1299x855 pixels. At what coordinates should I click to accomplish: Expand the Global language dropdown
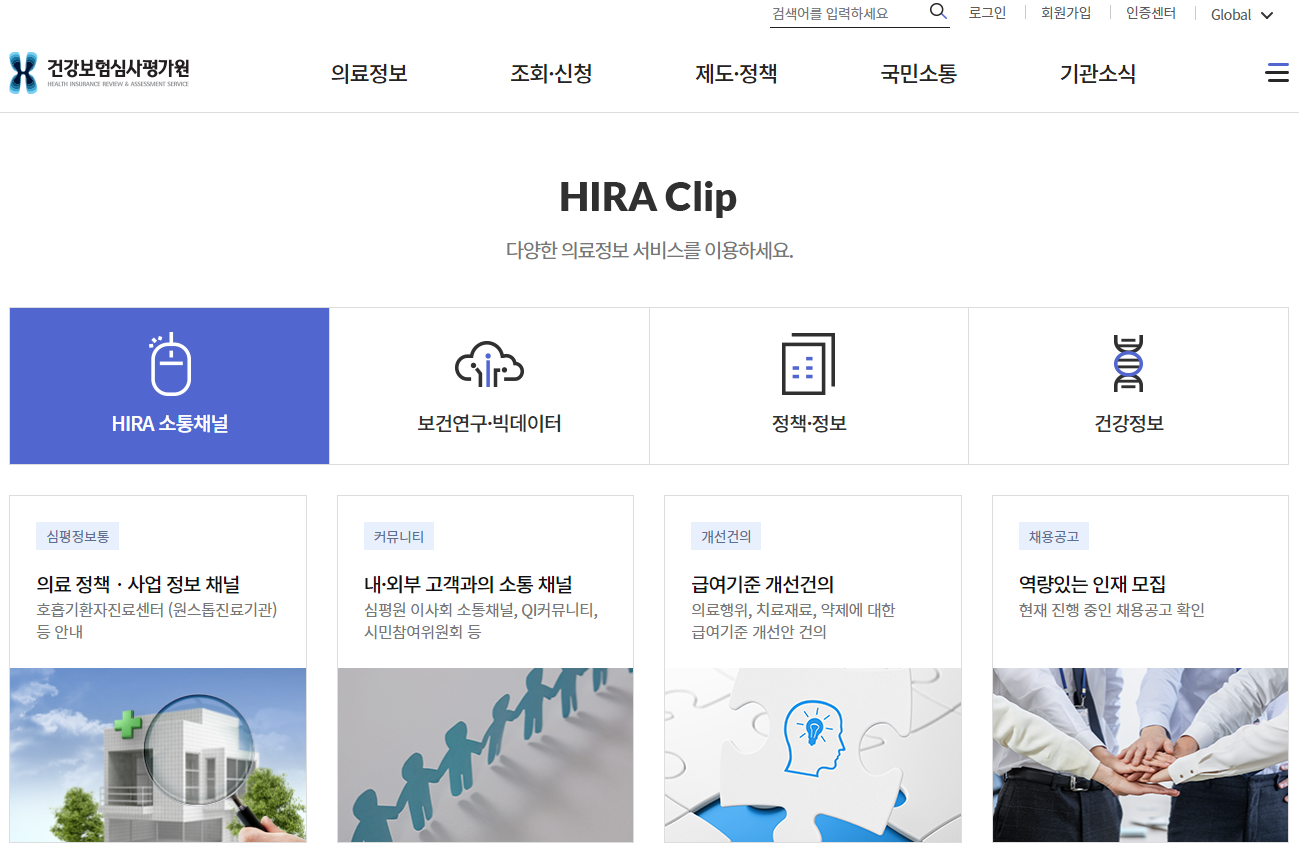[1242, 15]
